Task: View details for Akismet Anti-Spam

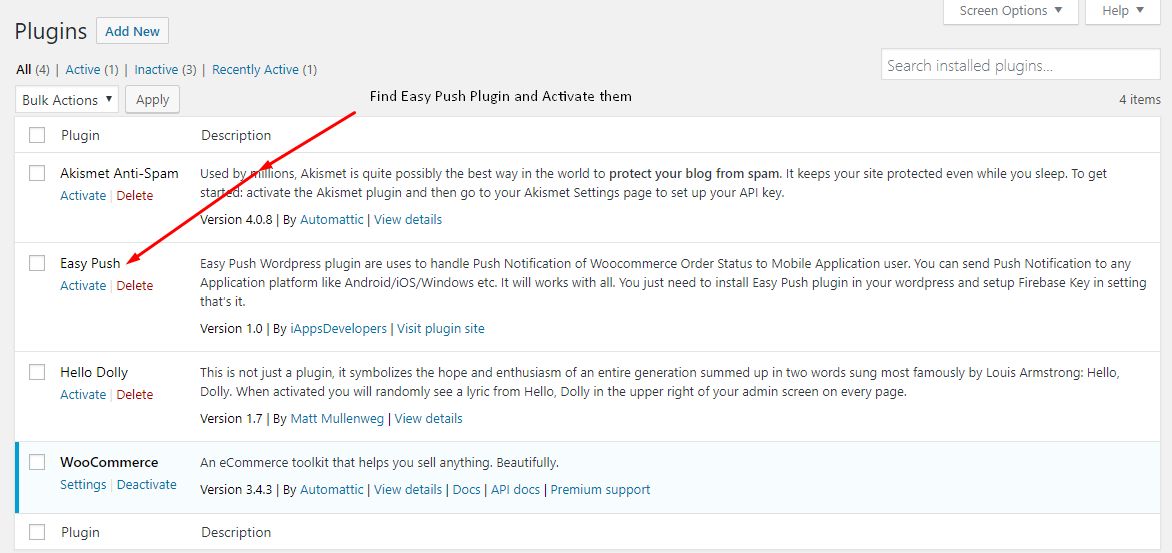Action: [408, 220]
